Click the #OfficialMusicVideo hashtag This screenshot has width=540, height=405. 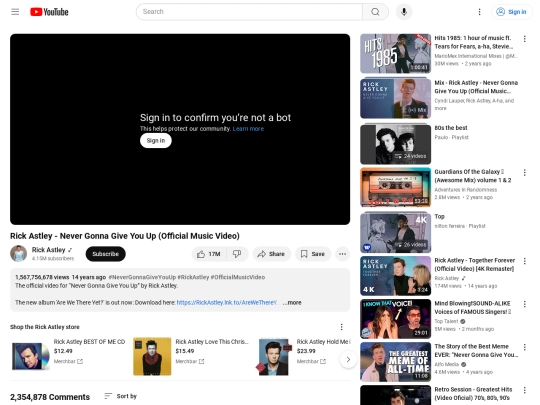point(238,277)
